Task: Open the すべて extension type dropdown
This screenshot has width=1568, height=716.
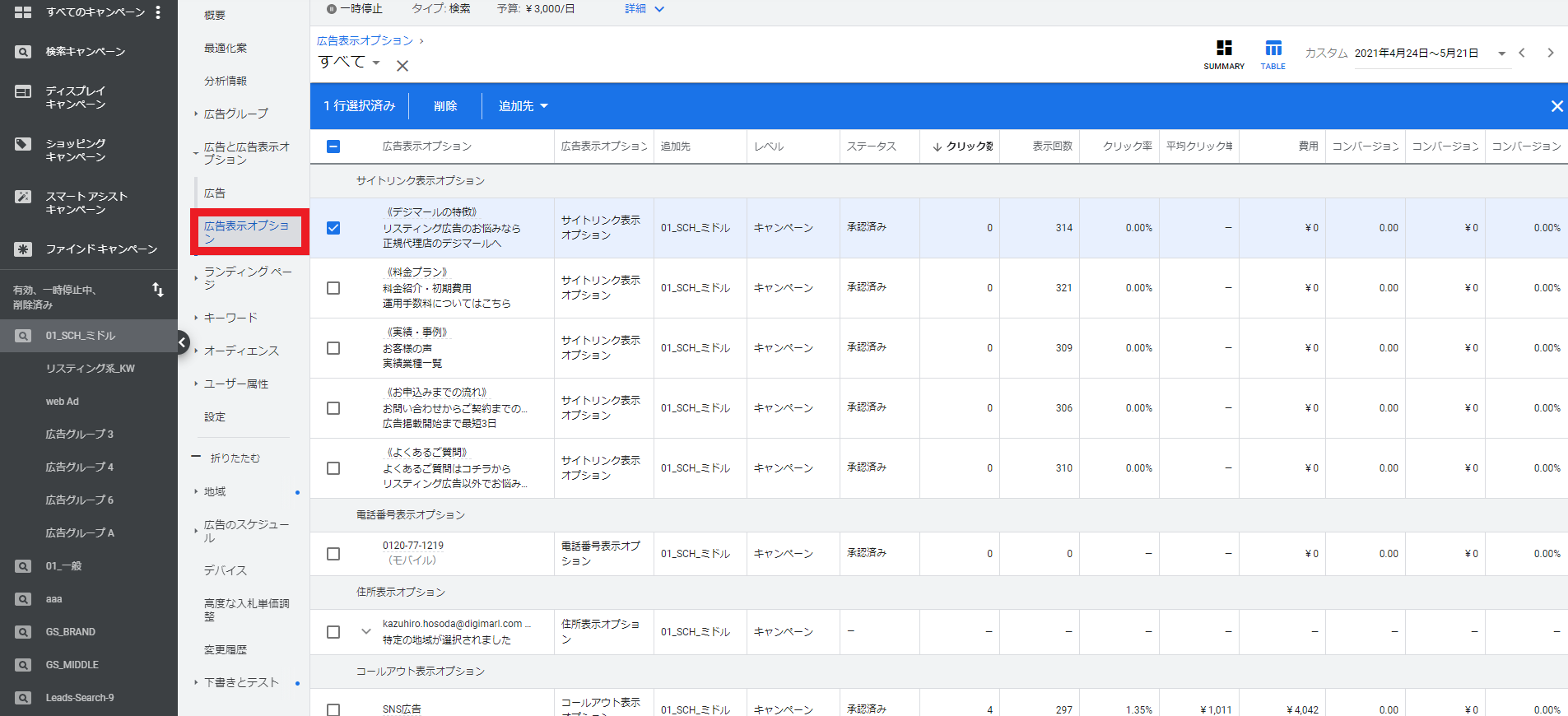Action: (x=350, y=63)
